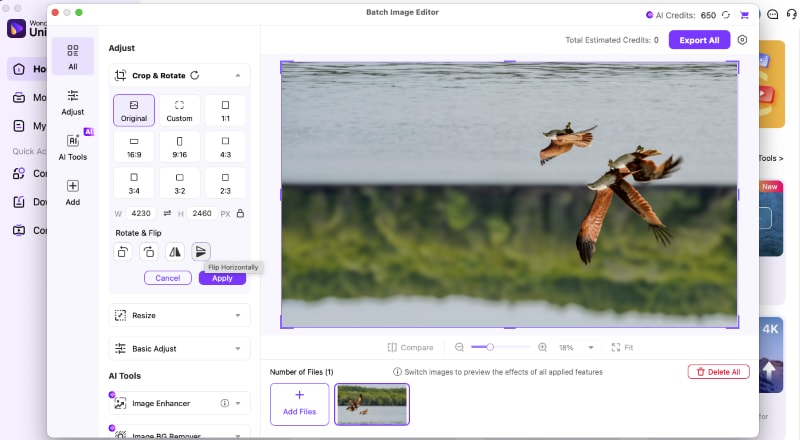This screenshot has height=440, width=800.
Task: Open the Adjust section in sidebar
Action: pyautogui.click(x=72, y=102)
